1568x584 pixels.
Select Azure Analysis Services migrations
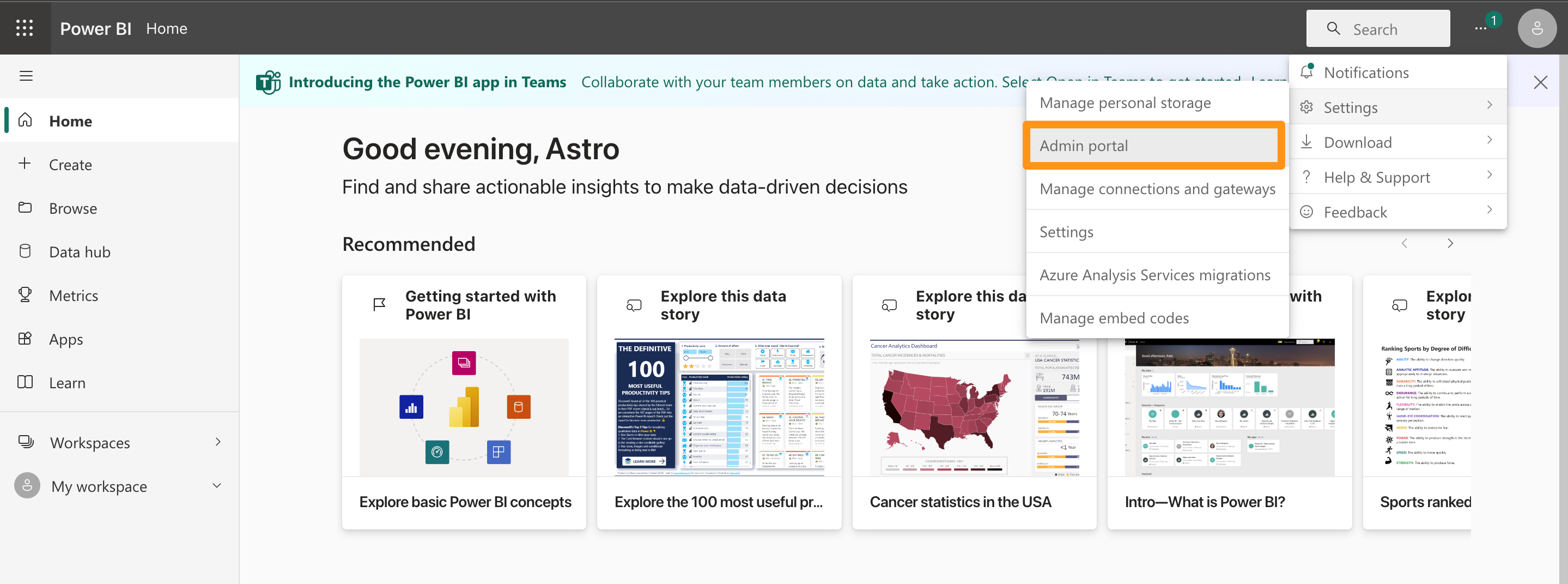[x=1157, y=275]
